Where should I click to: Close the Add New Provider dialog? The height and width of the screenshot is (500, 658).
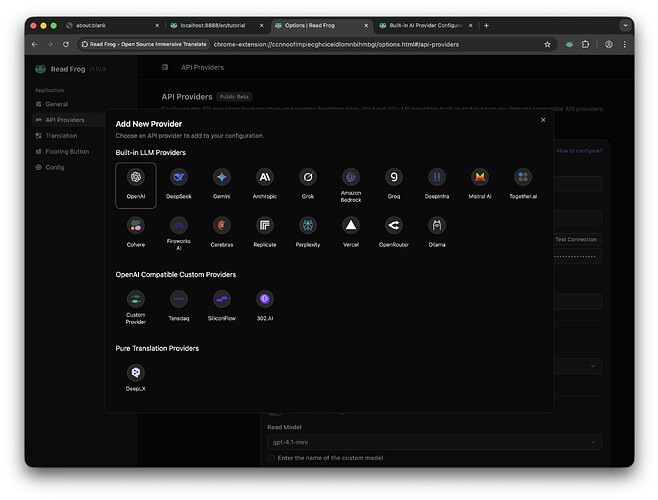(x=543, y=120)
